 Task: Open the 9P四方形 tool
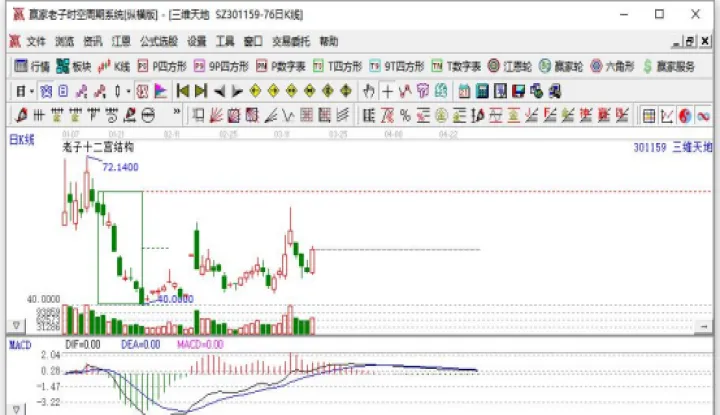pyautogui.click(x=221, y=67)
